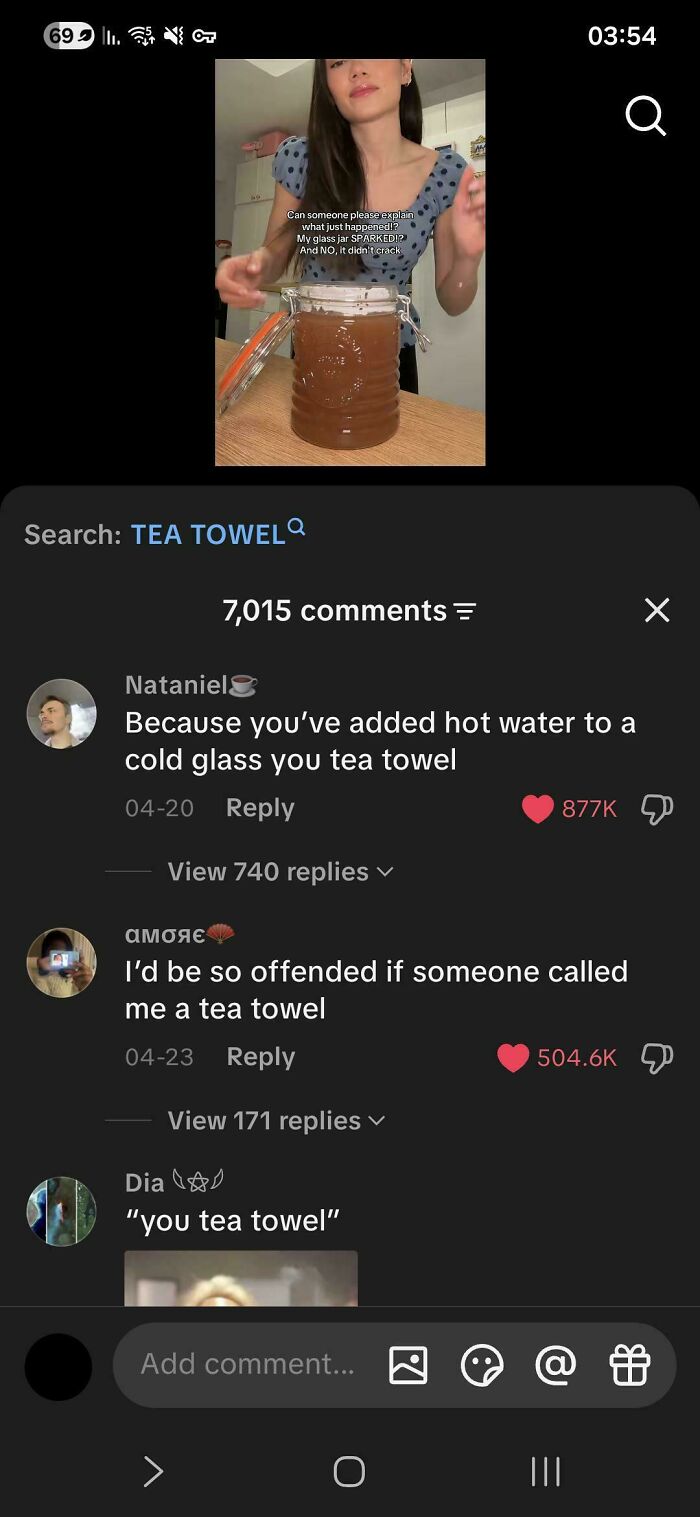Open search using the magnifier icon

click(645, 117)
